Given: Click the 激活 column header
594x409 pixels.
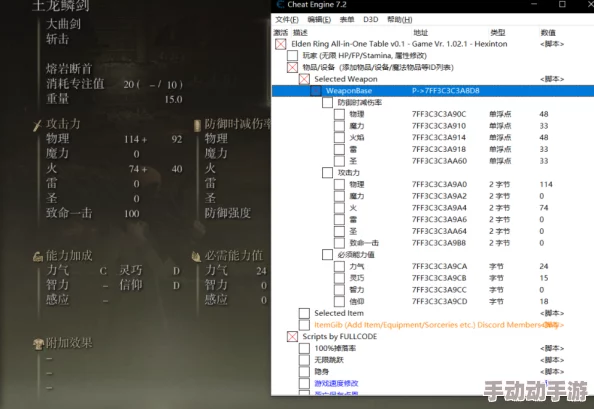Looking at the screenshot, I should point(281,33).
